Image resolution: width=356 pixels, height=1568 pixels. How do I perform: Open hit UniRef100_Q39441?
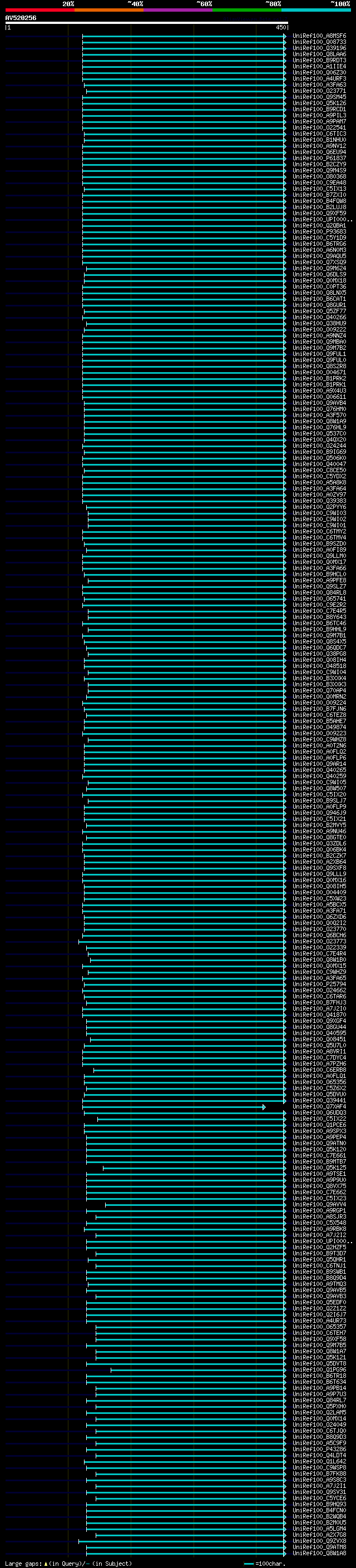click(319, 1101)
